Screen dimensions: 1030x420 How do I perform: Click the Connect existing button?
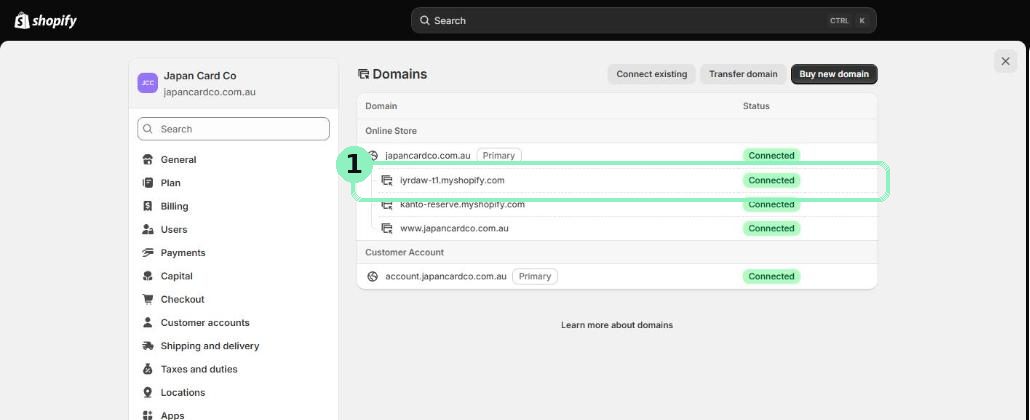click(652, 74)
